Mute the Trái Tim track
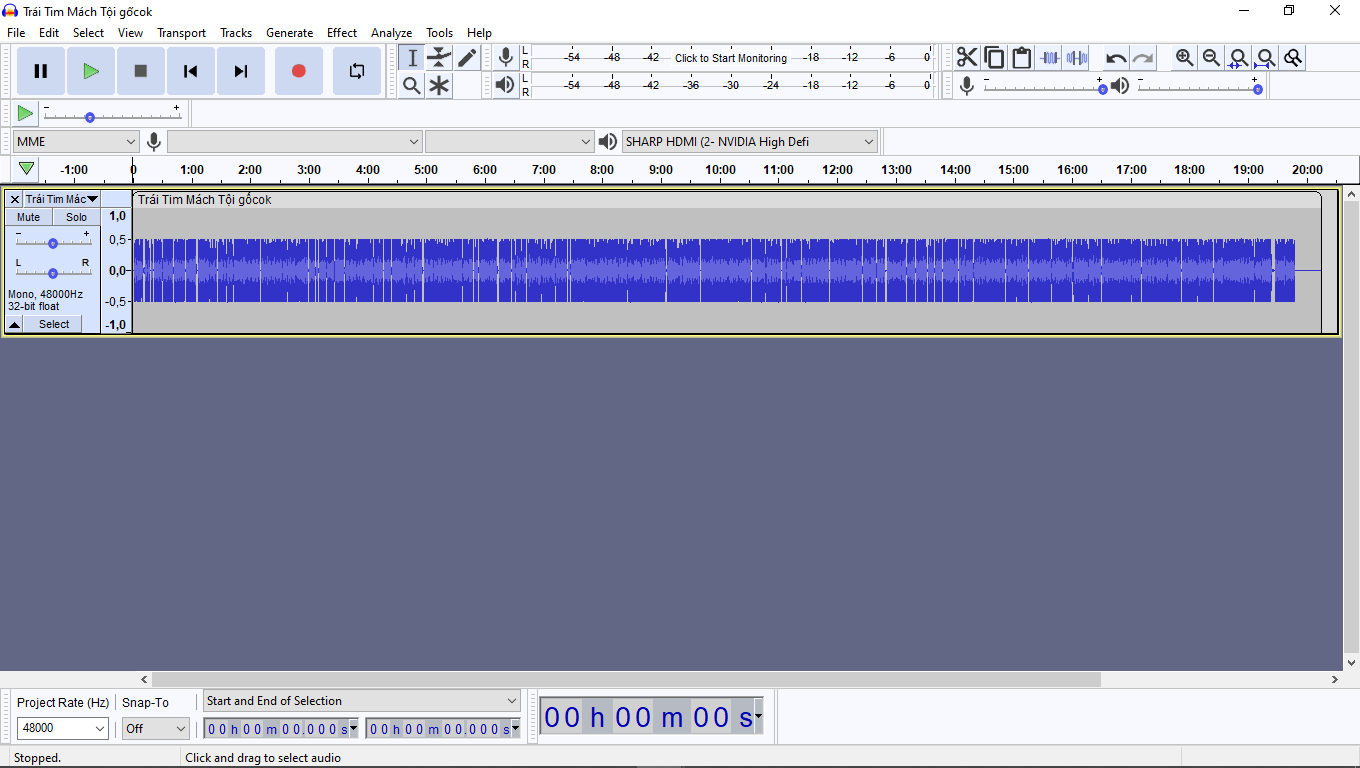The height and width of the screenshot is (768, 1360). 29,217
